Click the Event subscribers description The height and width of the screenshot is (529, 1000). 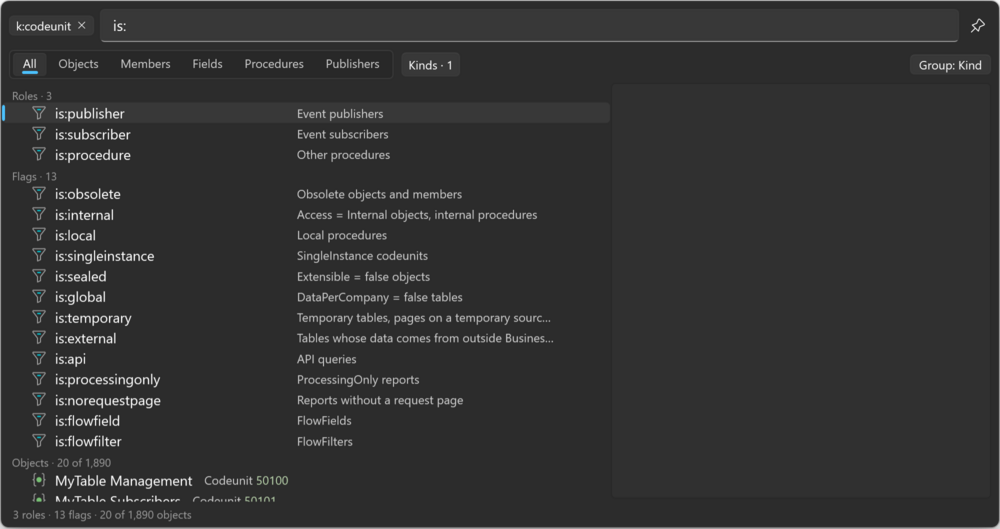[x=342, y=134]
